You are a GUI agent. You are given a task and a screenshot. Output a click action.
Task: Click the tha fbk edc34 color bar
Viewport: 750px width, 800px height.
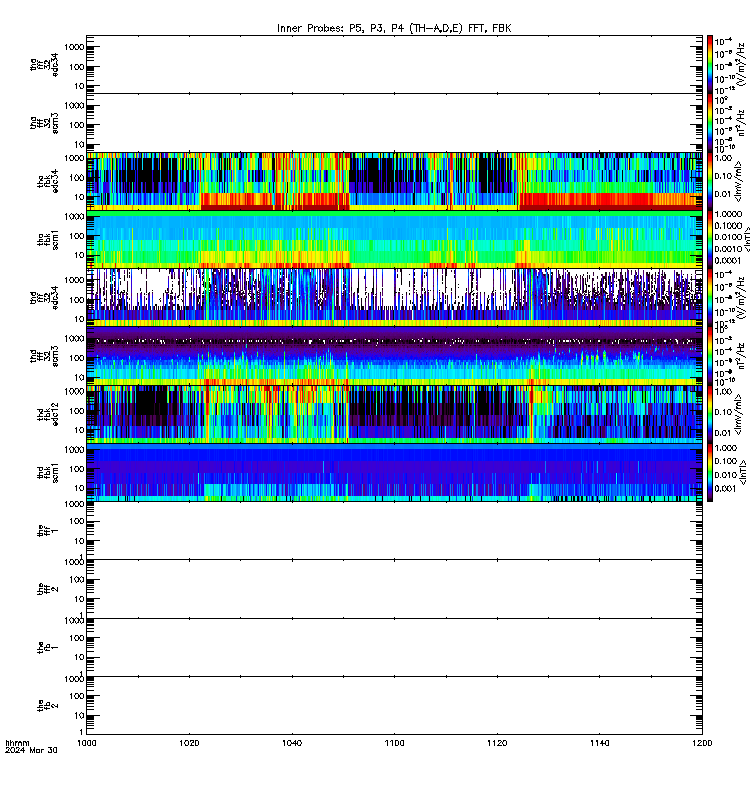click(710, 181)
